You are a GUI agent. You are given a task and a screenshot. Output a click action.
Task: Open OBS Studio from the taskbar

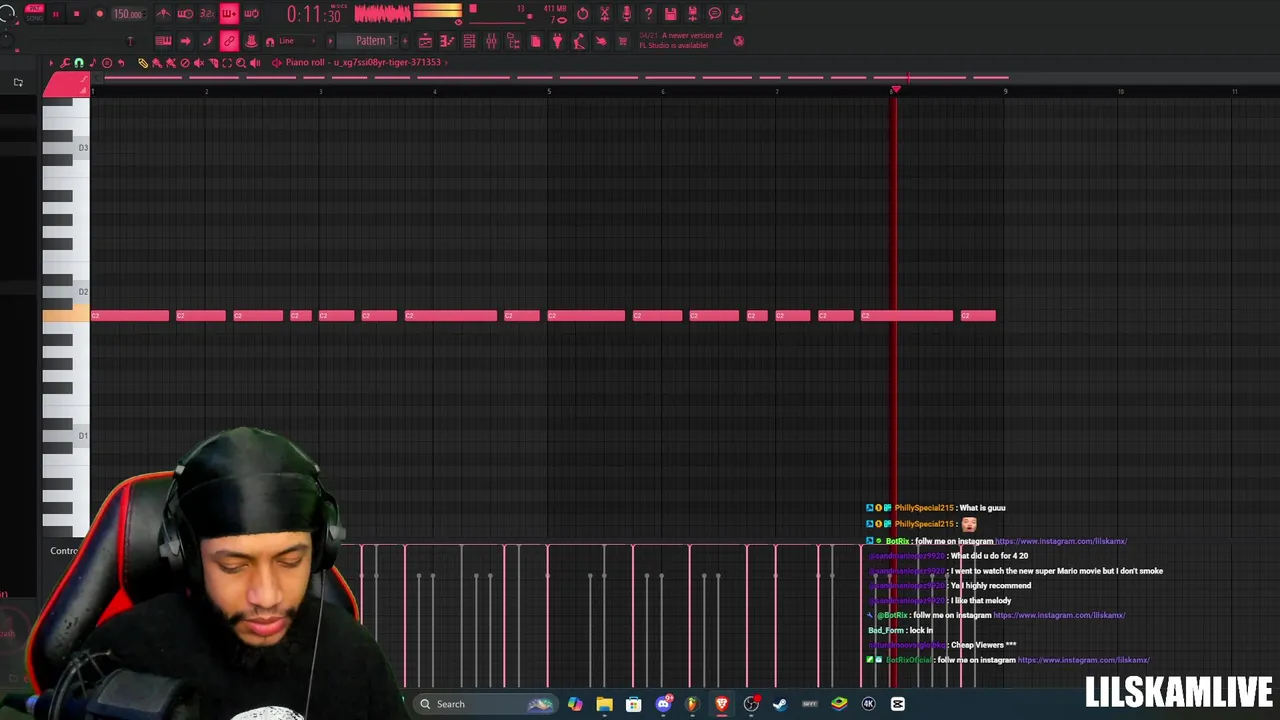click(x=751, y=704)
